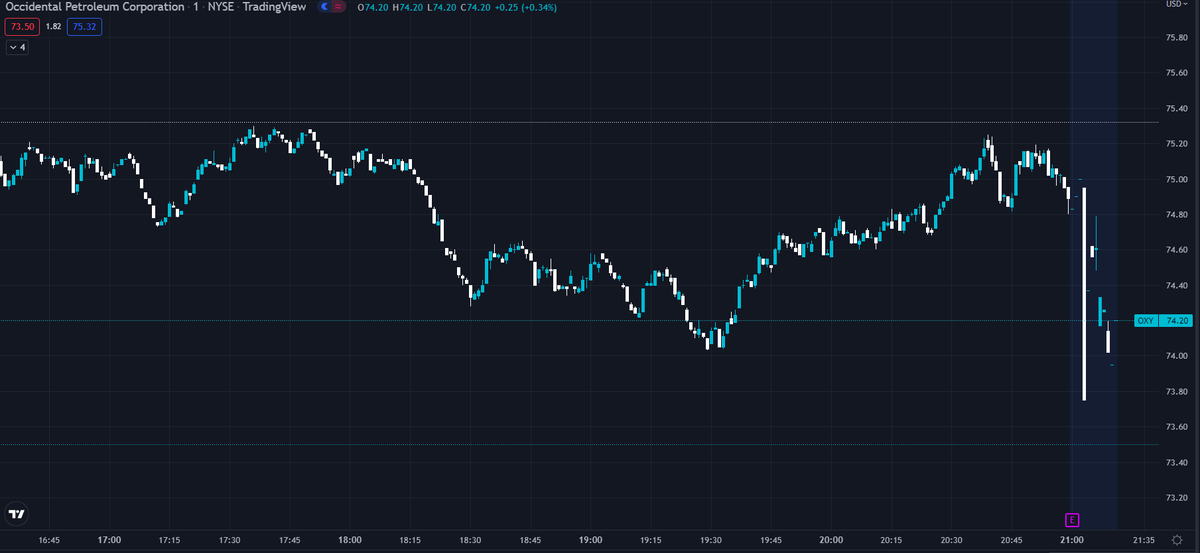The width and height of the screenshot is (1200, 553).
Task: Click the C74.20 close value
Action: pyautogui.click(x=475, y=7)
